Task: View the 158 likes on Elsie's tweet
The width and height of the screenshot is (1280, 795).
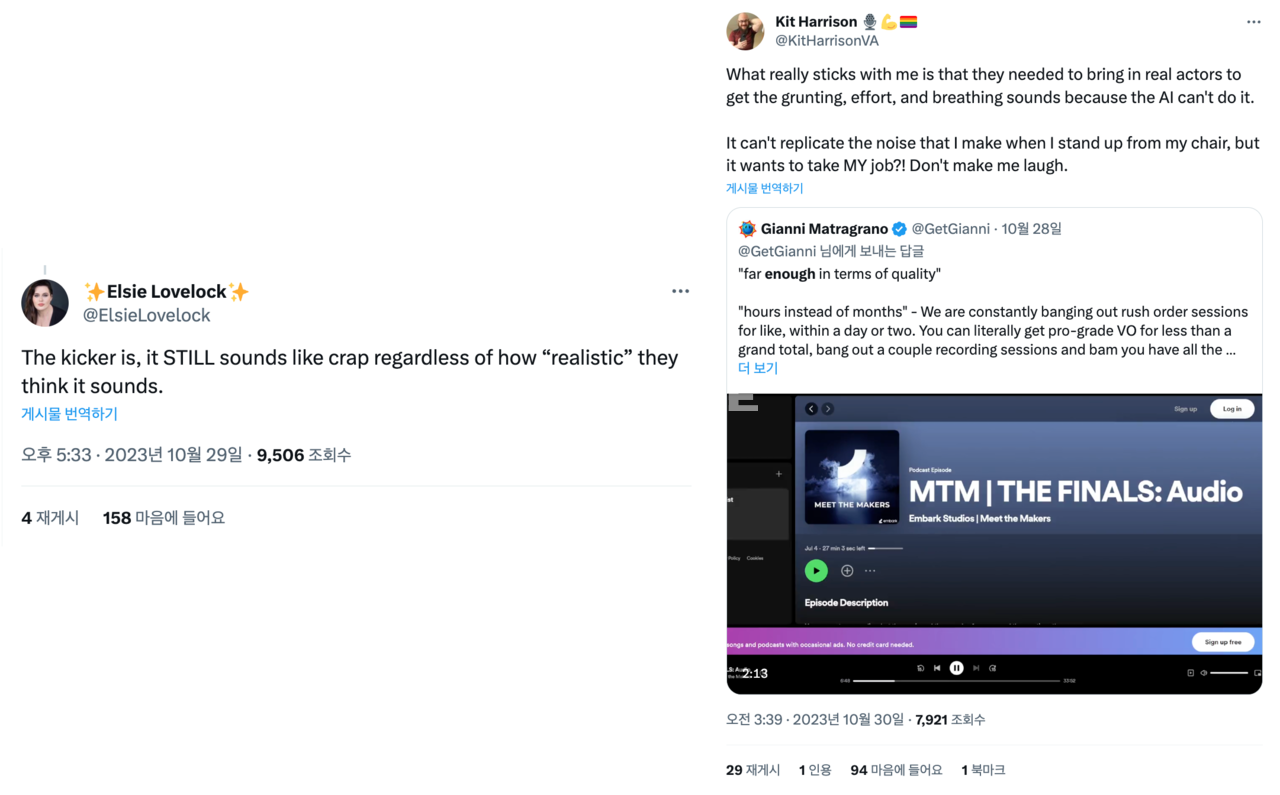Action: (163, 518)
